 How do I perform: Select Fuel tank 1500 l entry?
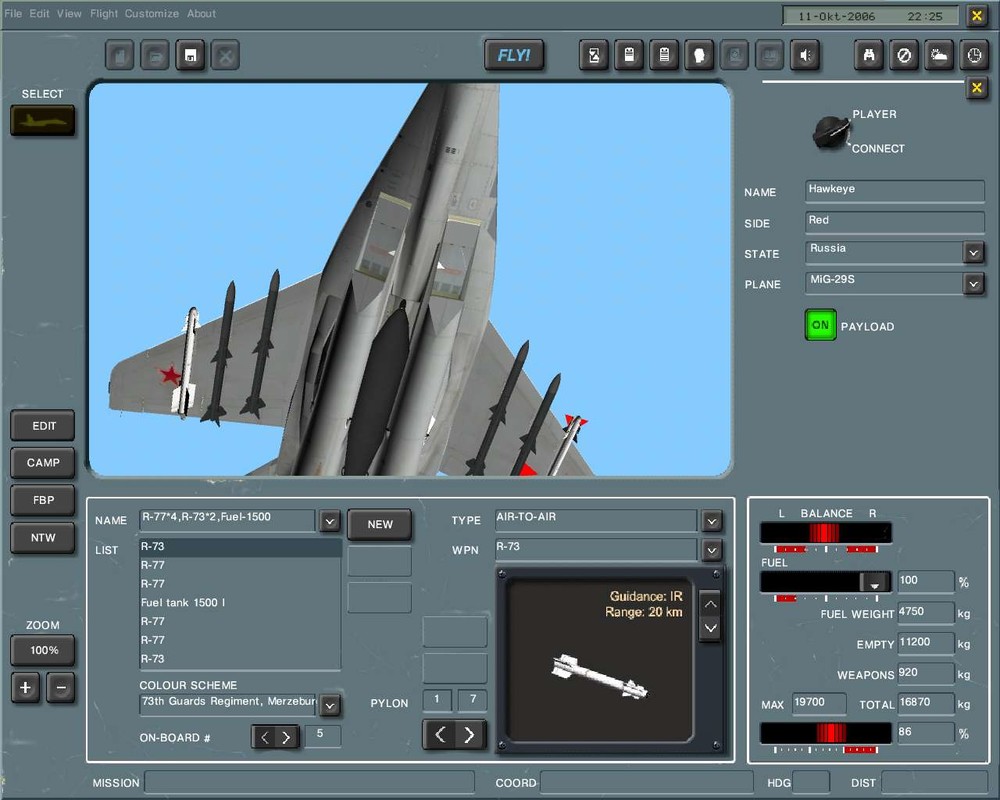240,603
